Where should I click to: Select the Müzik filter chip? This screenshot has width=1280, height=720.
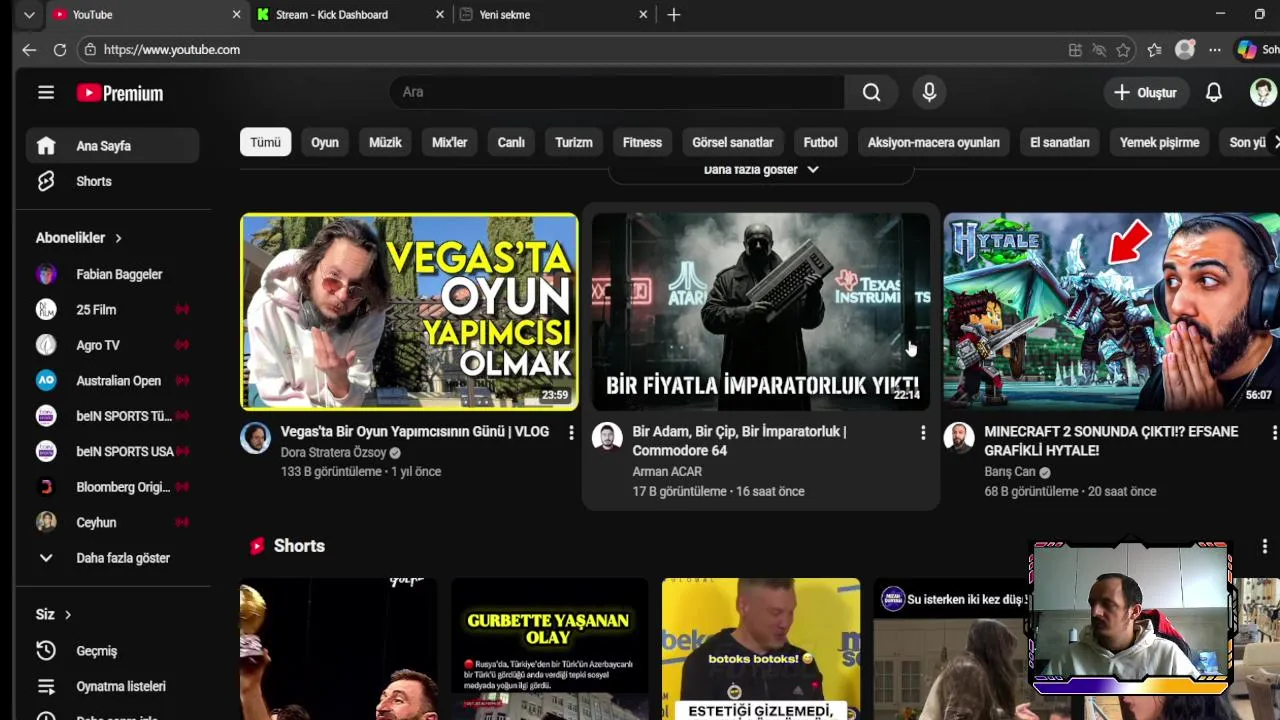coord(385,142)
